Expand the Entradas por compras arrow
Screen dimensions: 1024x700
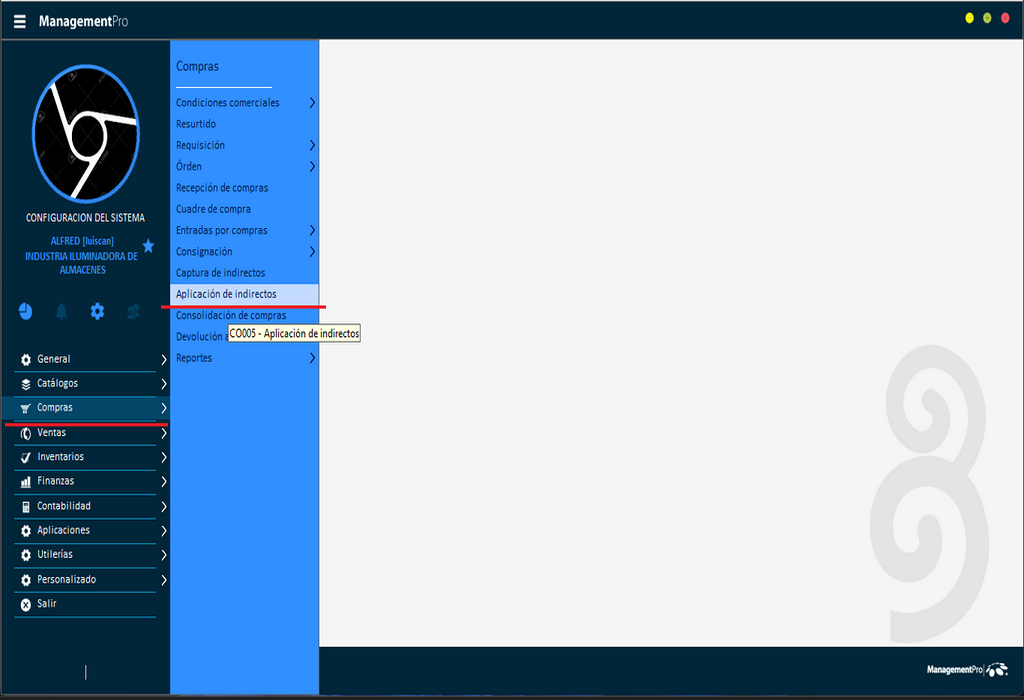[x=312, y=230]
